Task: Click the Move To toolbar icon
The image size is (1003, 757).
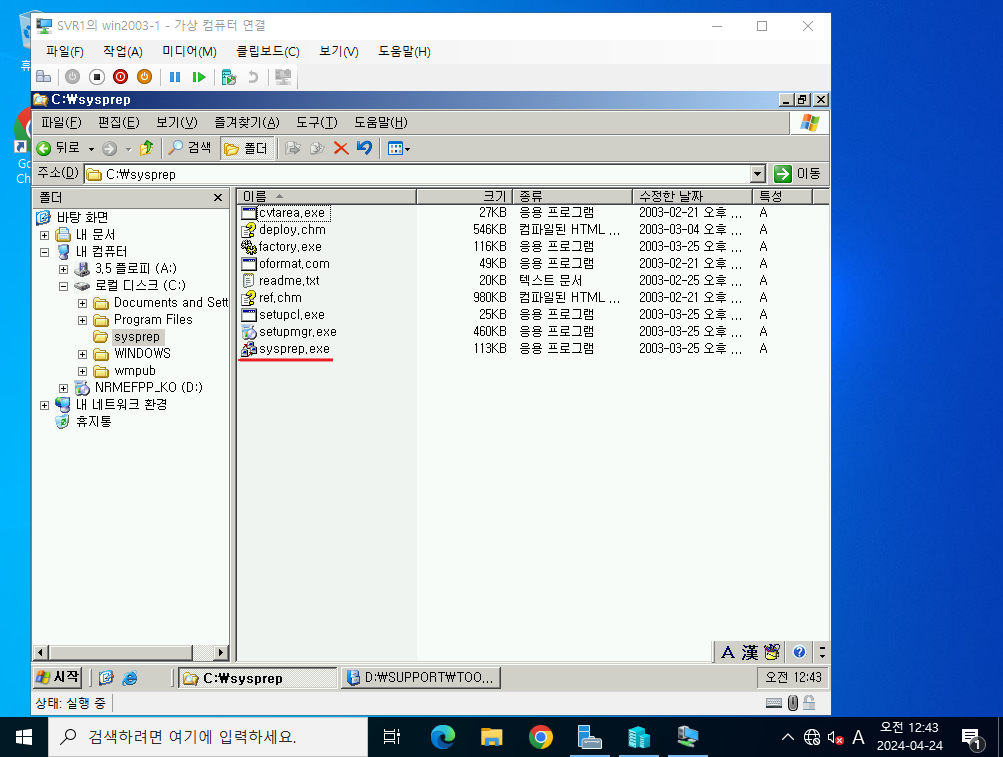Action: pyautogui.click(x=292, y=148)
